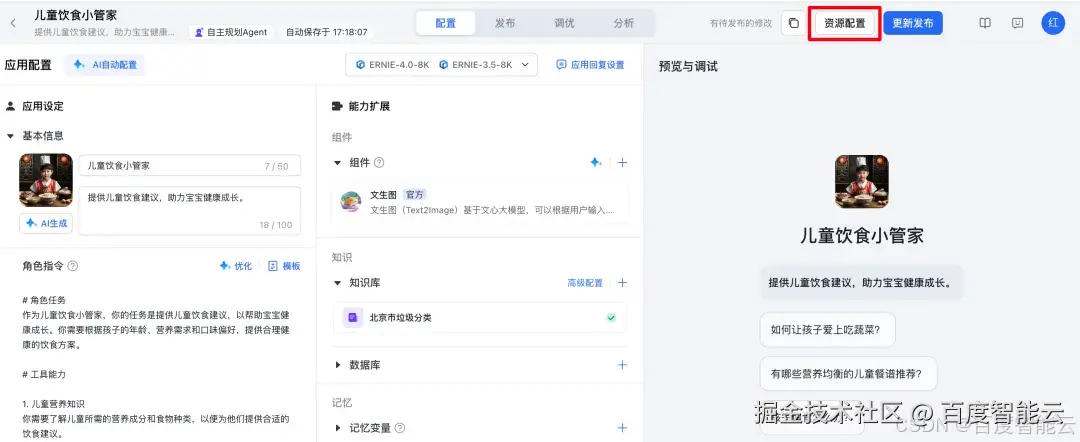Collapse the 知识库 section
The image size is (1080, 442).
point(338,282)
